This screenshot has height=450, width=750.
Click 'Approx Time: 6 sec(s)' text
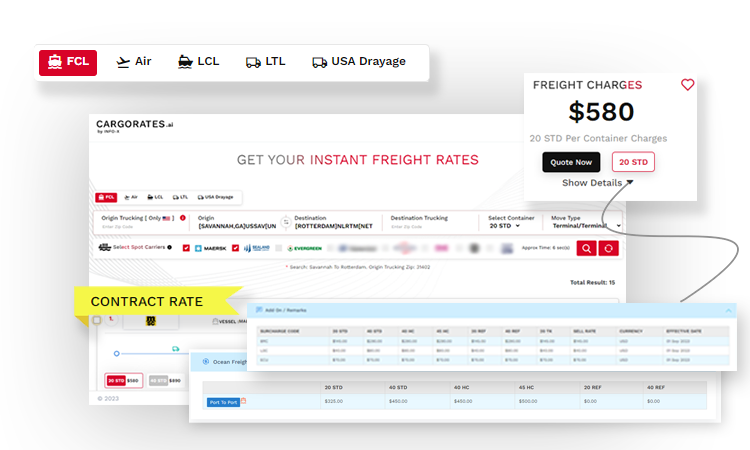click(x=546, y=248)
